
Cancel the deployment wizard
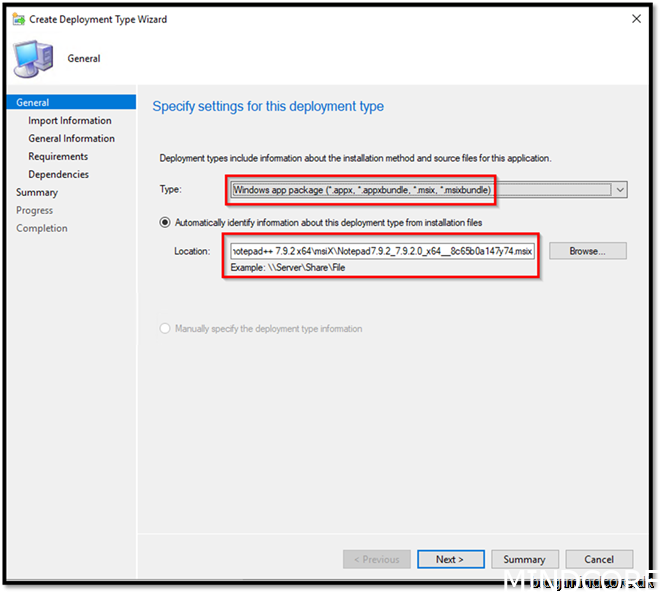point(599,559)
